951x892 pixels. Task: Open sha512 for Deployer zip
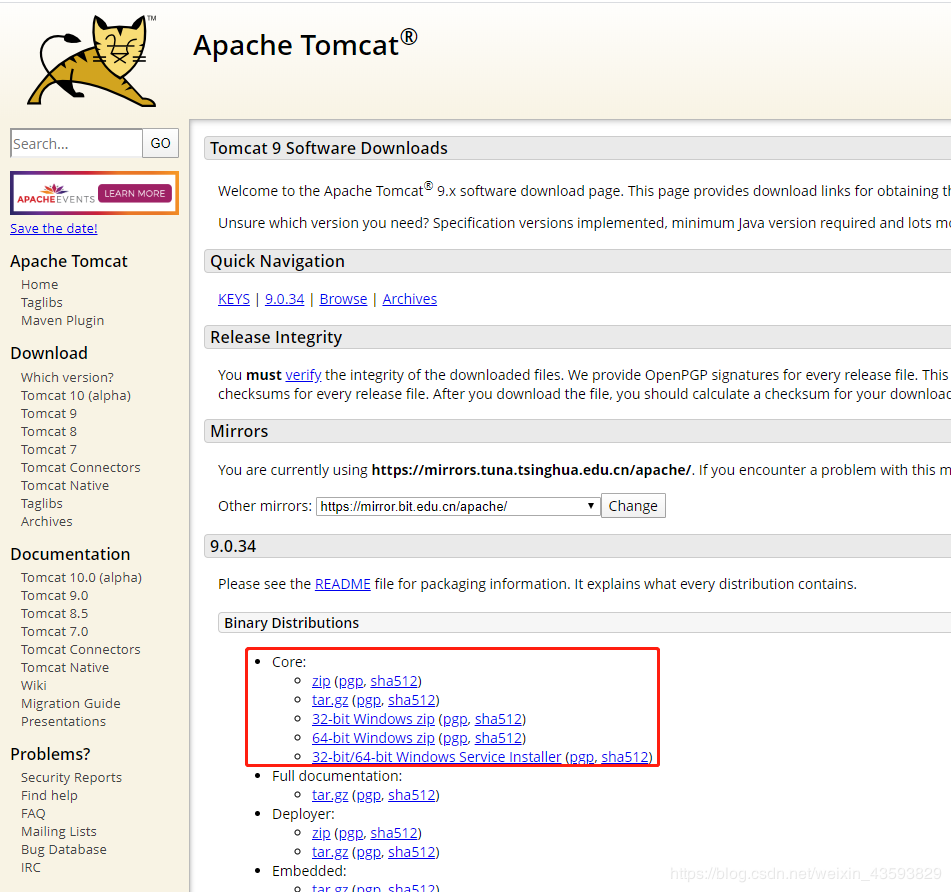point(394,833)
